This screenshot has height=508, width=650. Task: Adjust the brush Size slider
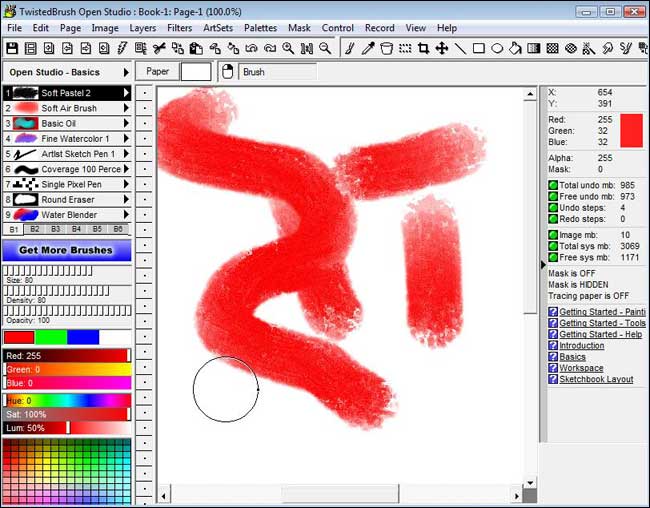48,271
